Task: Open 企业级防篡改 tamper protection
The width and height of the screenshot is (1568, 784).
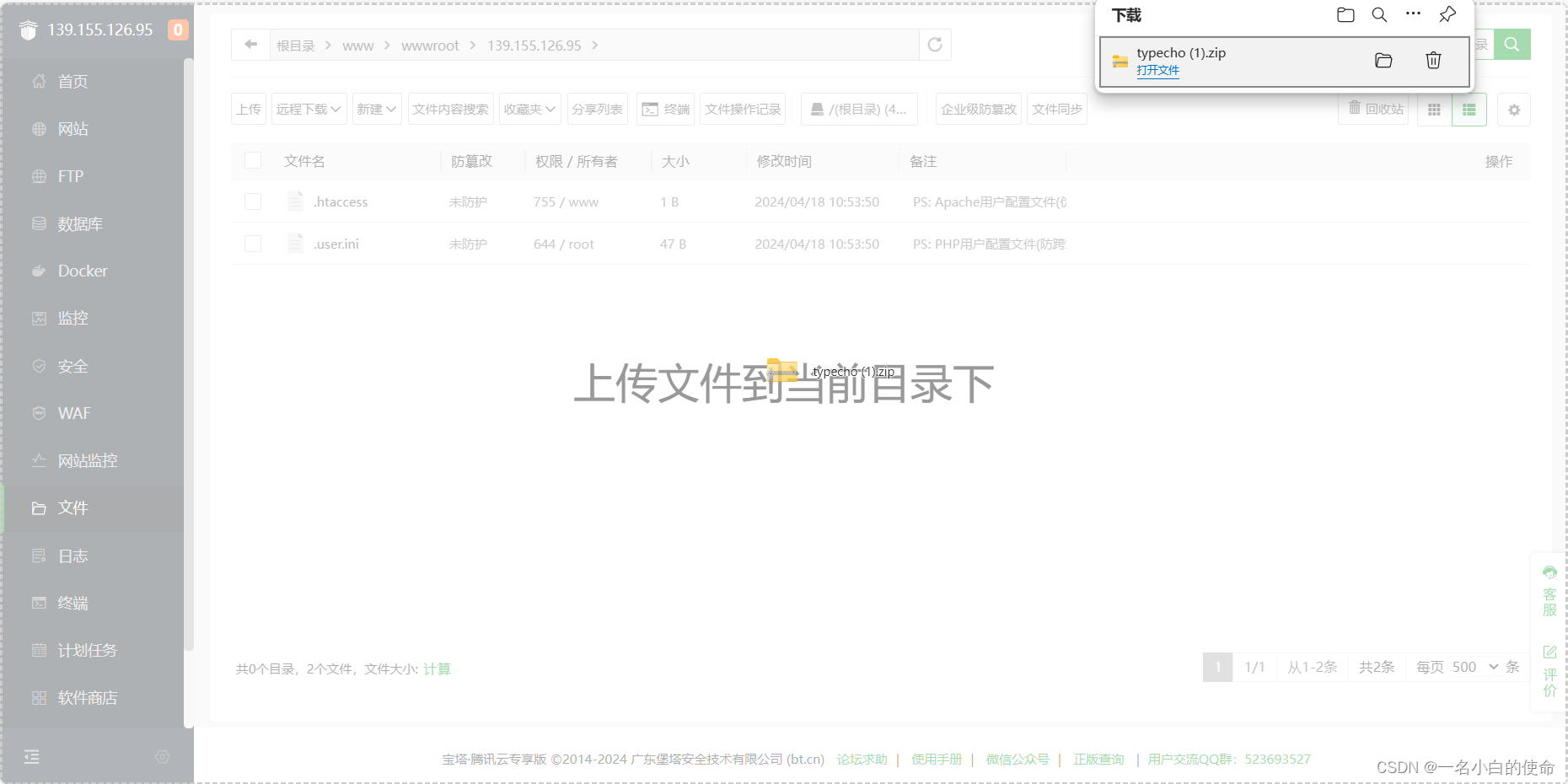Action: 979,109
